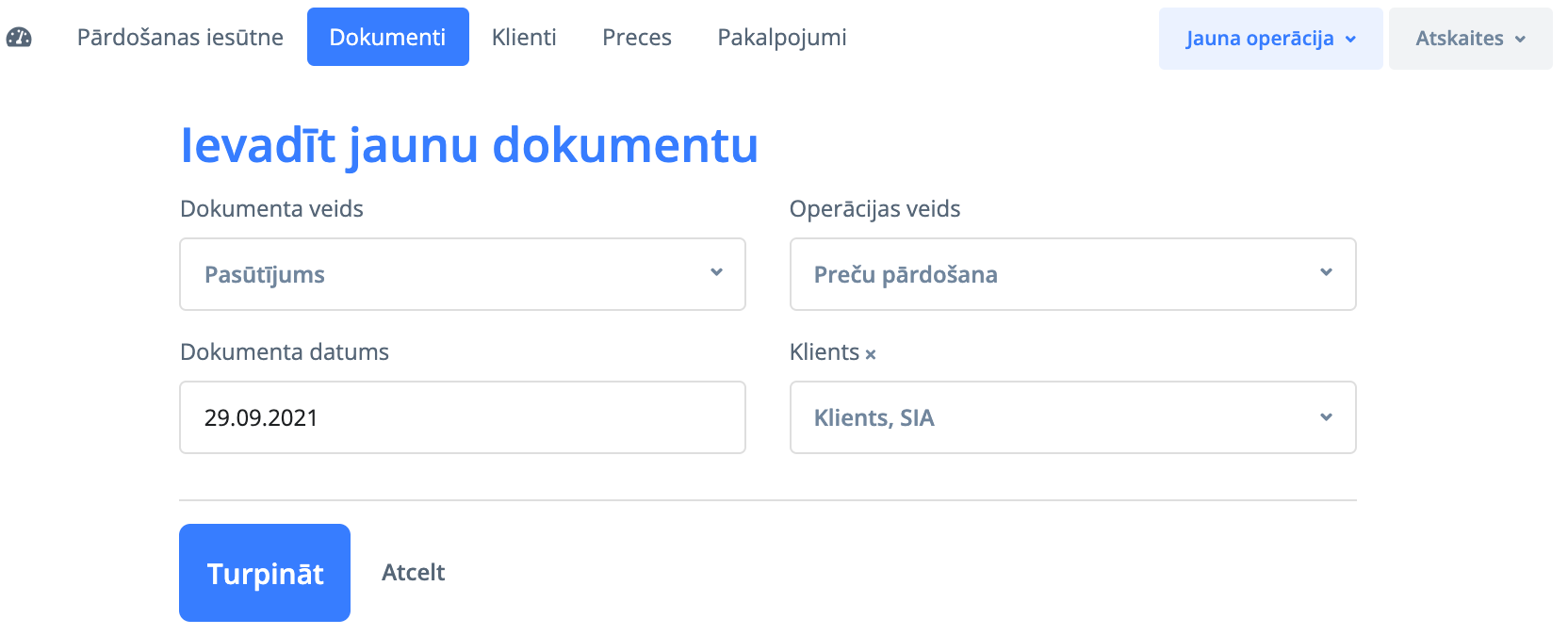Expand the Preču pārdošana operation dropdown
Image resolution: width=1568 pixels, height=635 pixels.
point(1072,274)
